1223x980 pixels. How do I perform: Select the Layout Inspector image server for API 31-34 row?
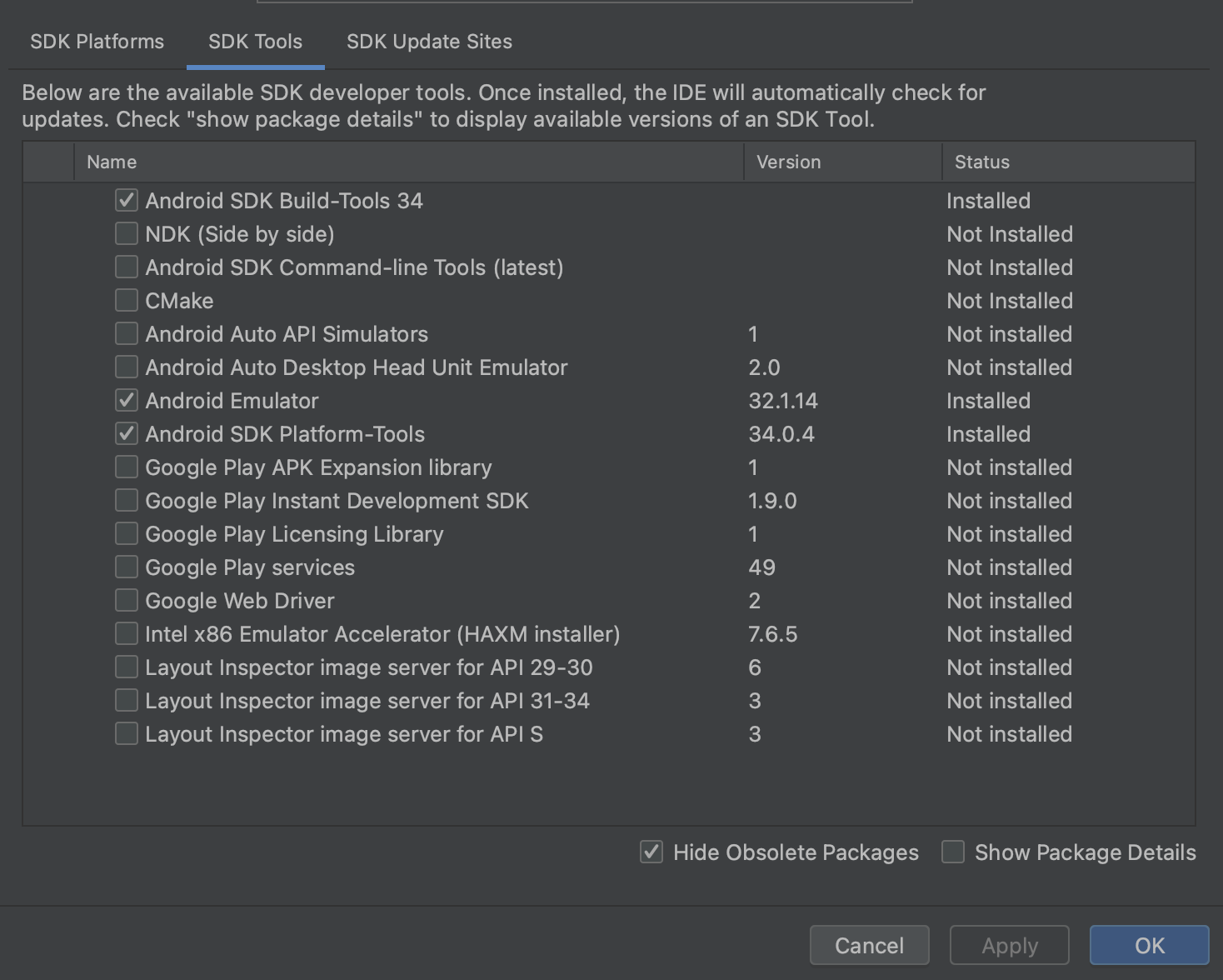coord(367,701)
